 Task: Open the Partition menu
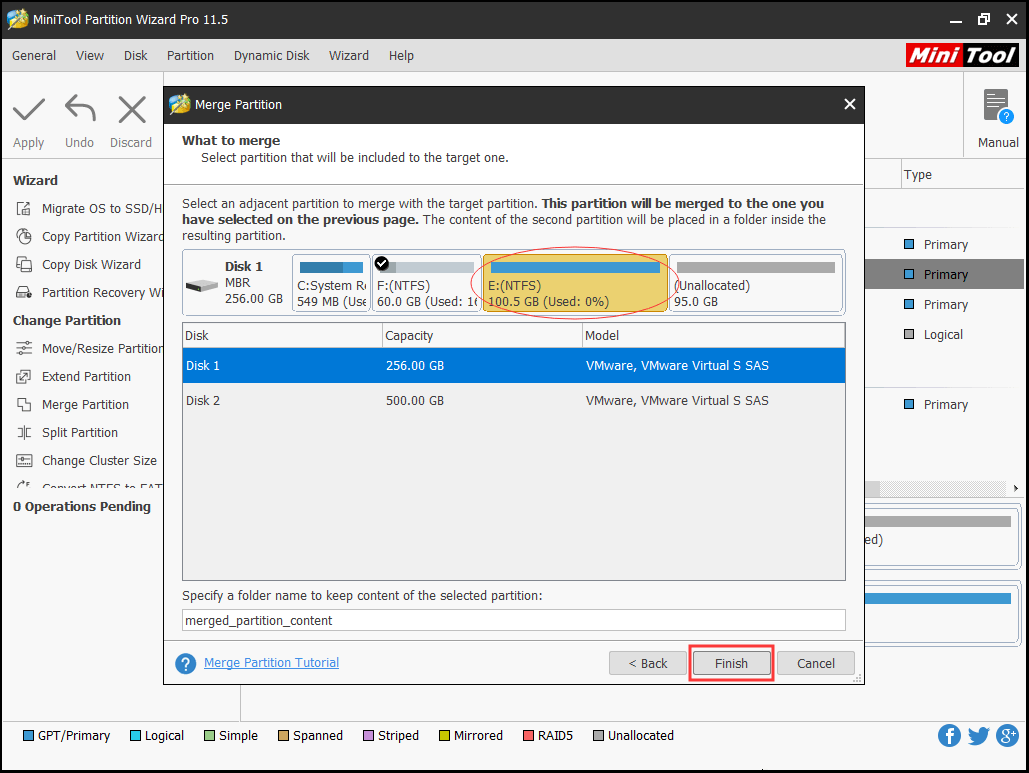click(x=190, y=56)
